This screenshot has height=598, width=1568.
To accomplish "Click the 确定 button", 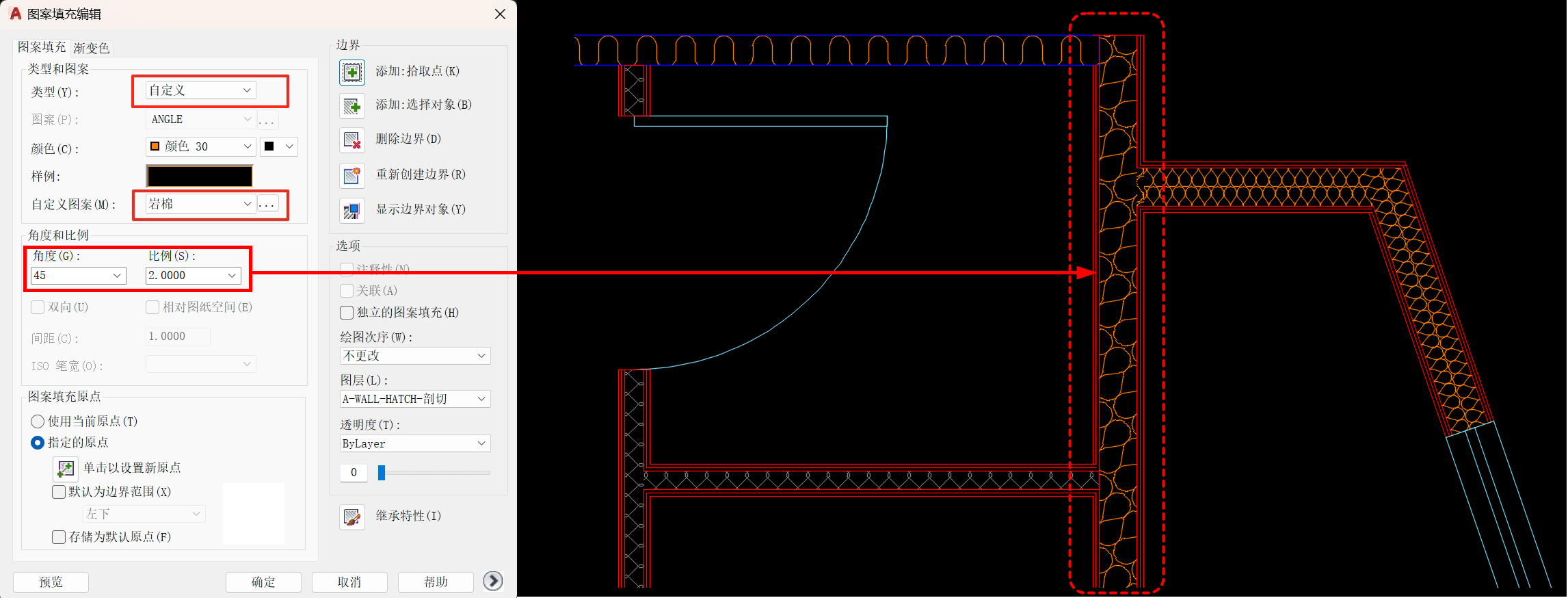I will click(x=263, y=582).
